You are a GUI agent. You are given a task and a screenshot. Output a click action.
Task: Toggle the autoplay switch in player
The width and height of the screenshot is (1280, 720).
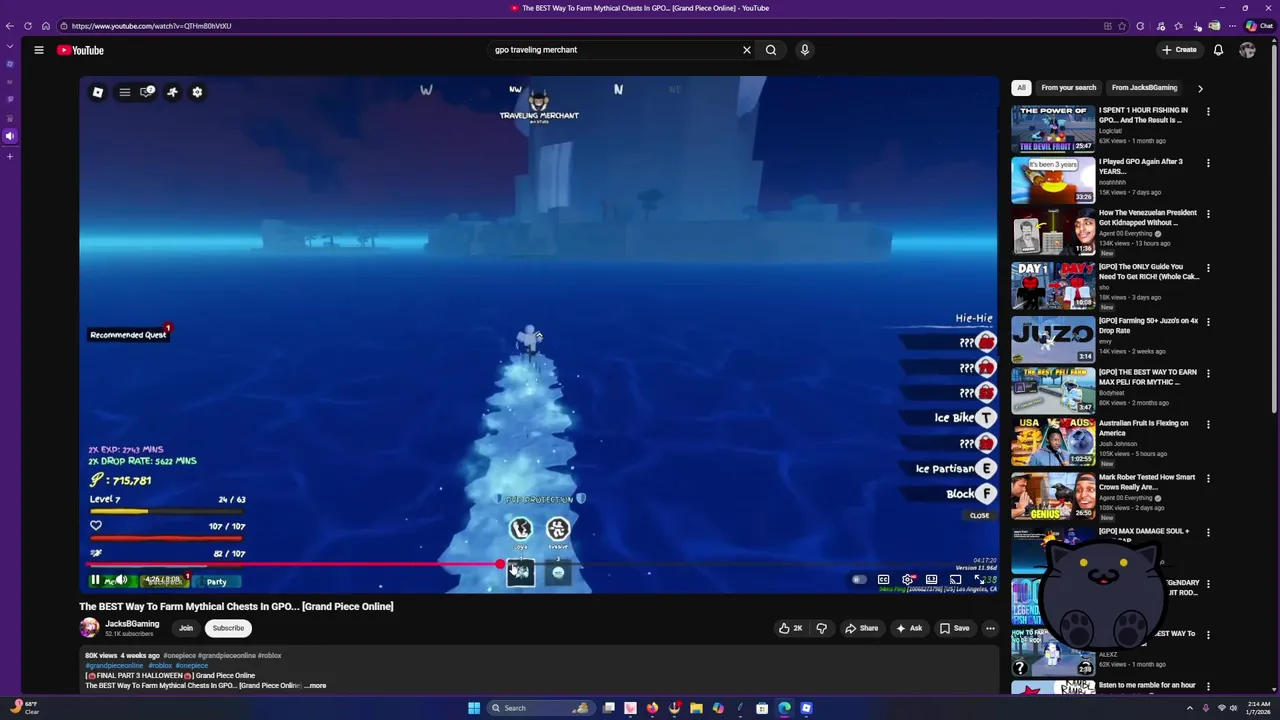click(859, 580)
